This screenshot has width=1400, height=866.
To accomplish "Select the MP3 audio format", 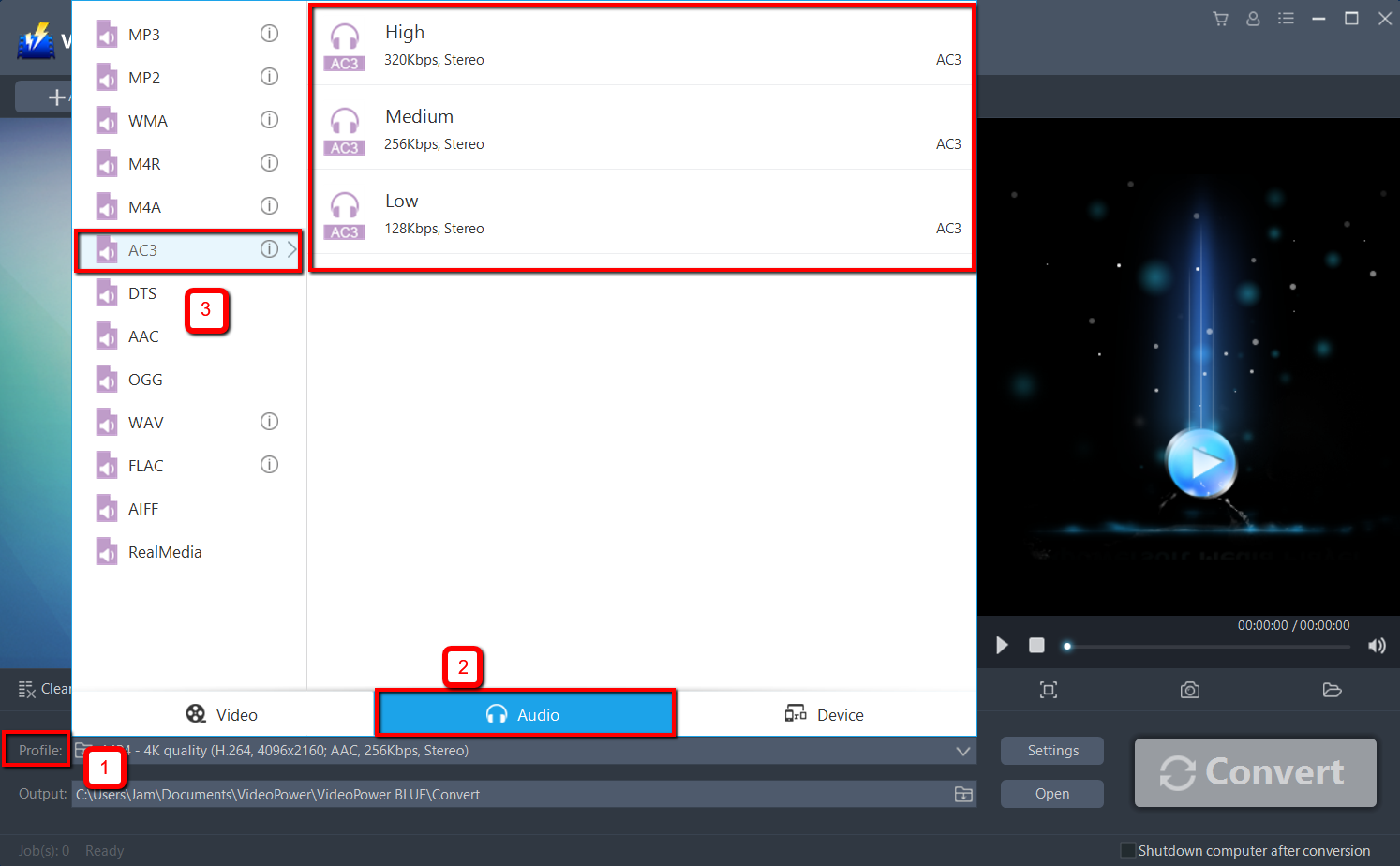I will (x=145, y=34).
